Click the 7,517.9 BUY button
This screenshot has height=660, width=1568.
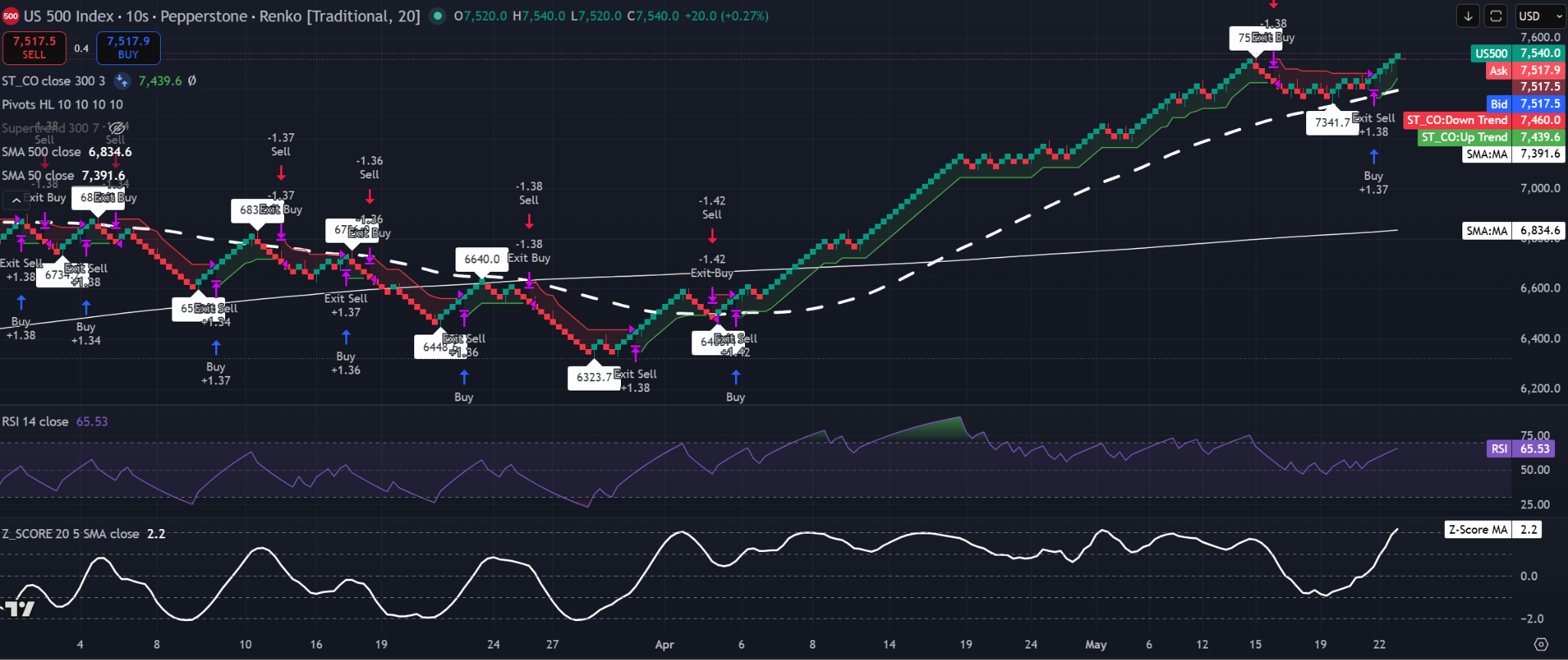[129, 47]
